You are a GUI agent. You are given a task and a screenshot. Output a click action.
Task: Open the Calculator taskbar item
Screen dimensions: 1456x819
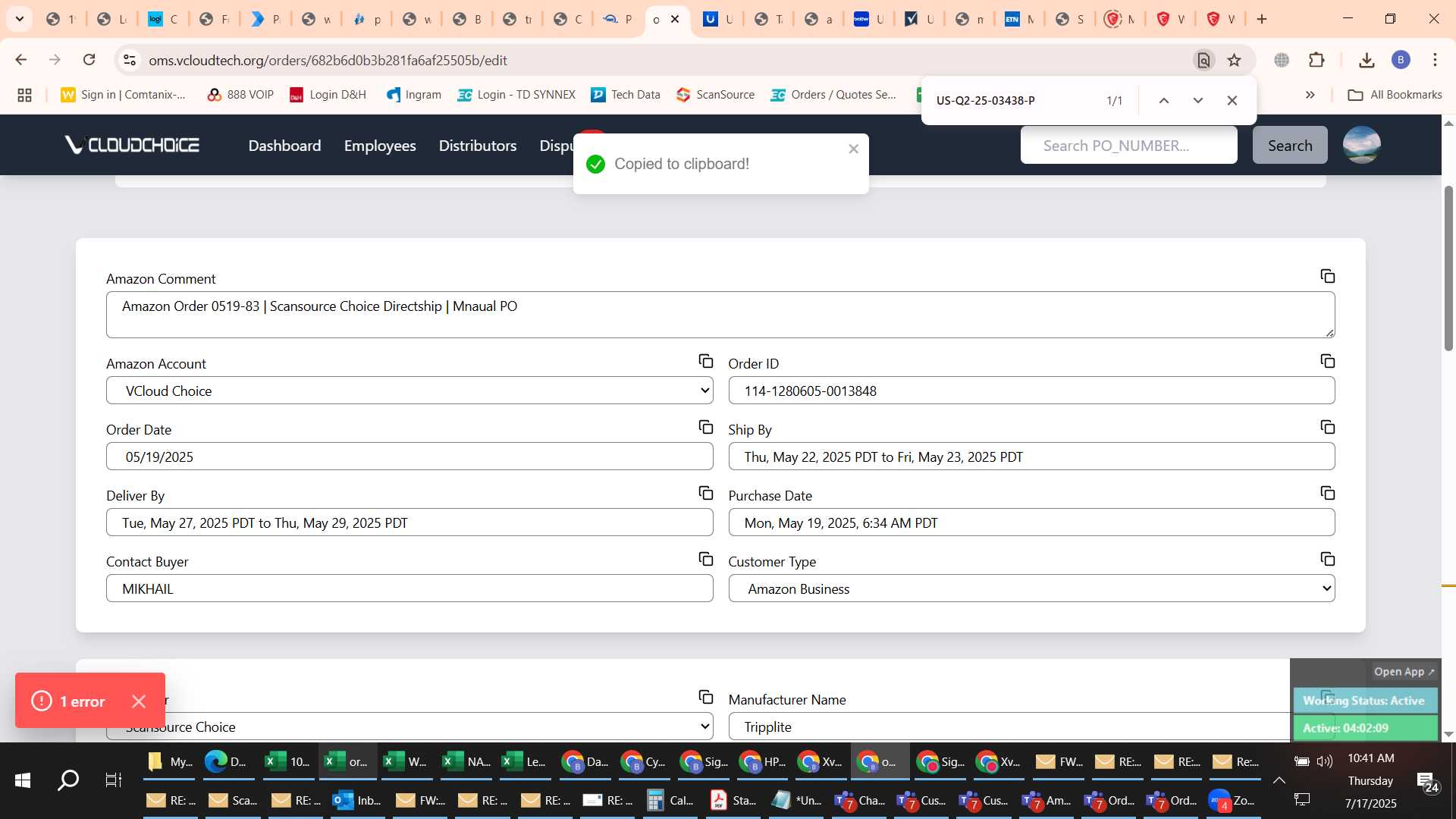(x=670, y=800)
